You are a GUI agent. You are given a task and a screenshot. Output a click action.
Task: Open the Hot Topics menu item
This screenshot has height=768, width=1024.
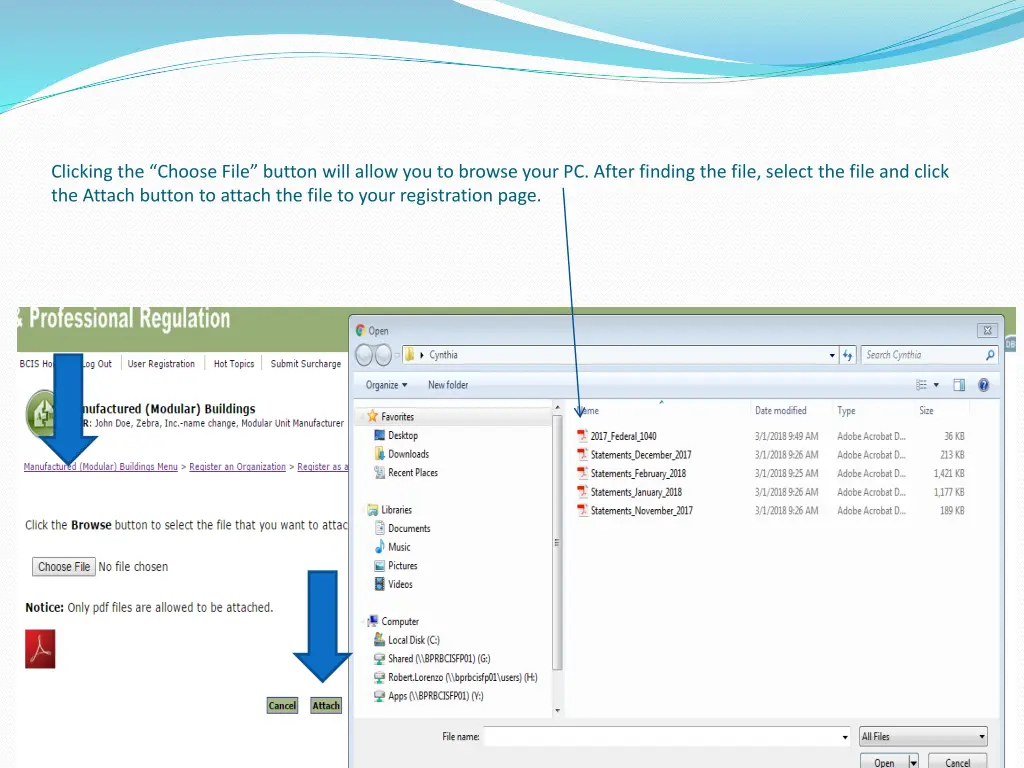click(234, 364)
